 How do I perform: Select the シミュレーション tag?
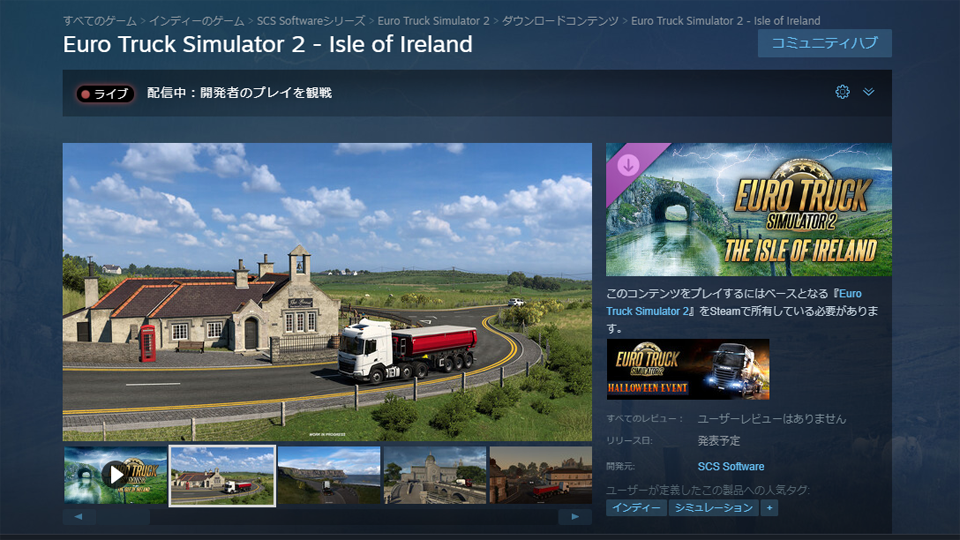click(x=713, y=508)
